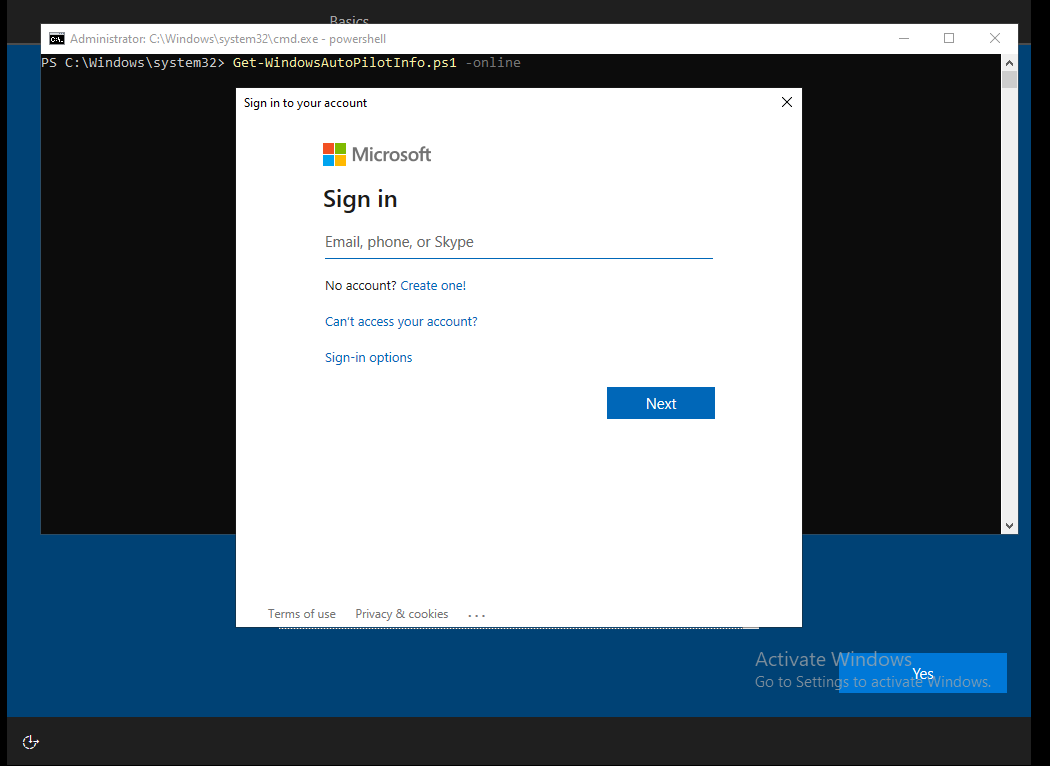Viewport: 1050px width, 766px height.
Task: Maximize the Administrator cmd.exe window
Action: (x=949, y=38)
